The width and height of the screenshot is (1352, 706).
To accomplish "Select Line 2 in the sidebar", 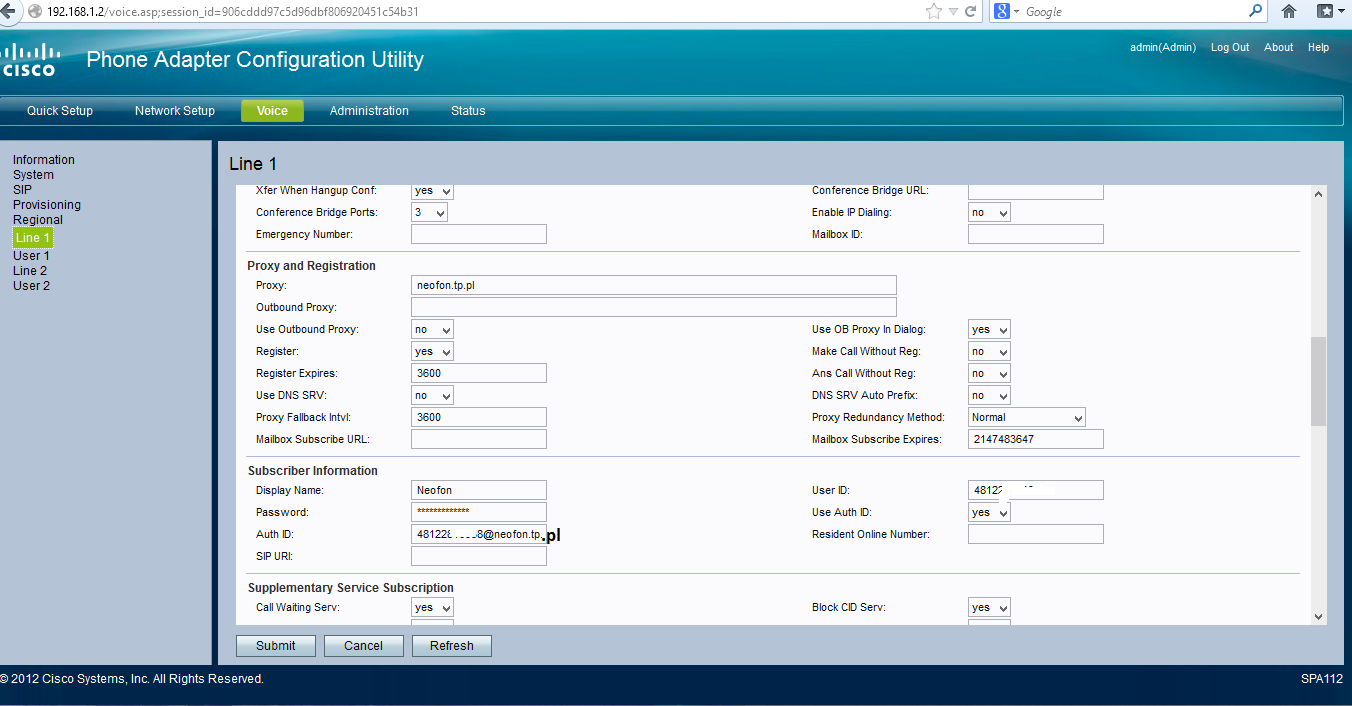I will coord(29,270).
